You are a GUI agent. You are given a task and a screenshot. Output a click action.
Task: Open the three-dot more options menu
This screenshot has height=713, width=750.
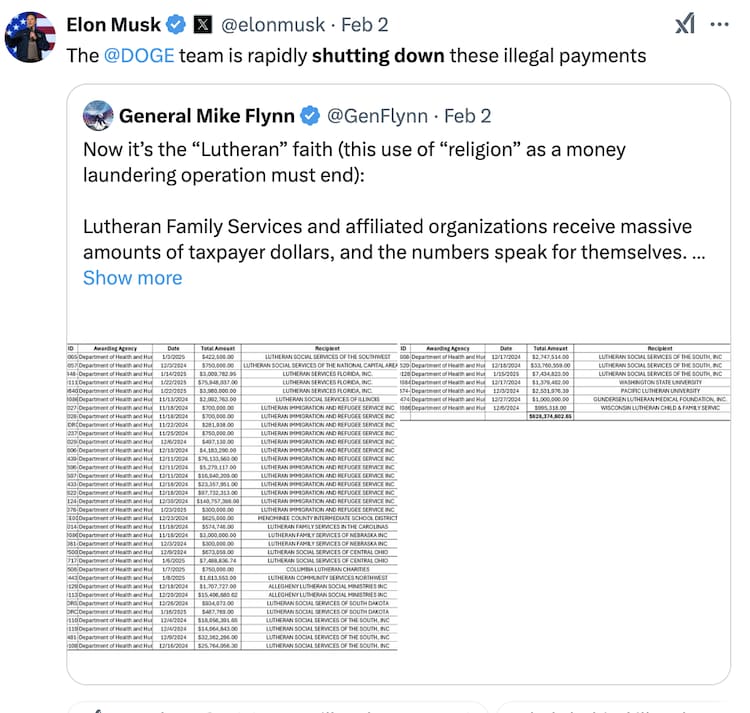719,24
